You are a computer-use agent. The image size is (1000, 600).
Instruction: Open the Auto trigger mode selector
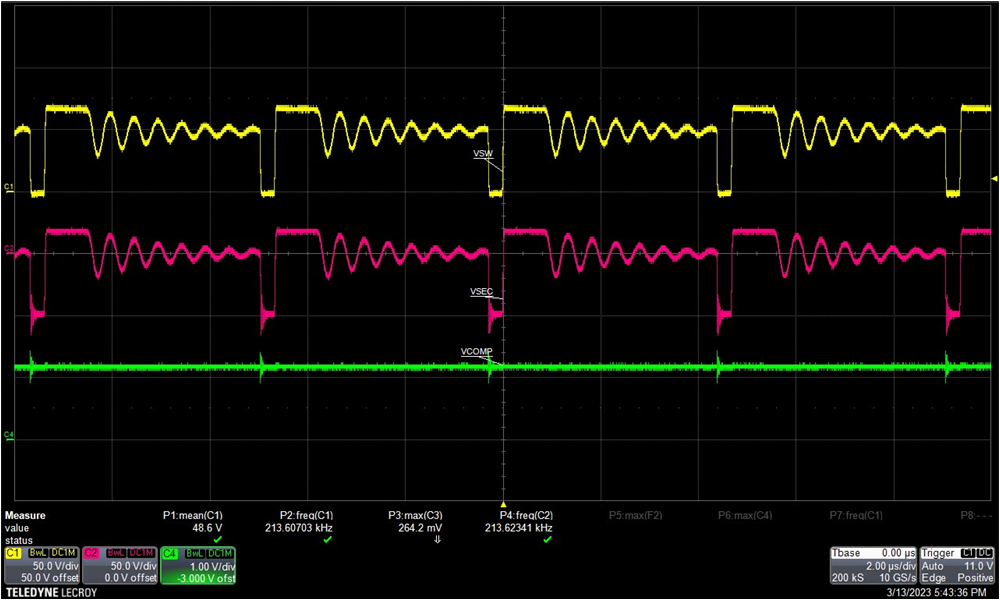pos(932,566)
